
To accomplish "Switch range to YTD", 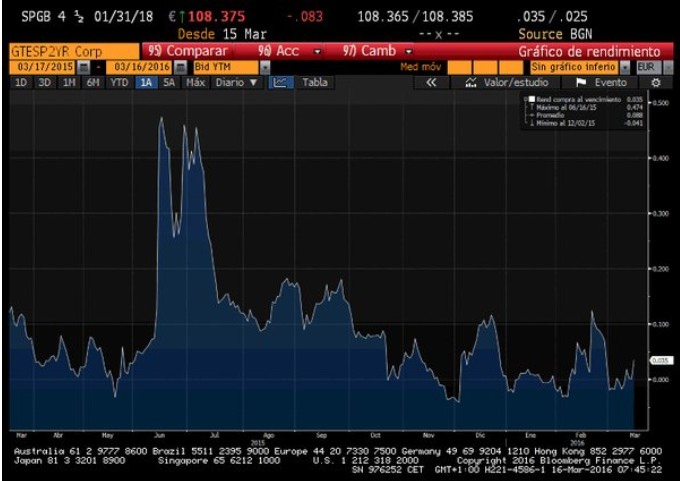I will (119, 83).
